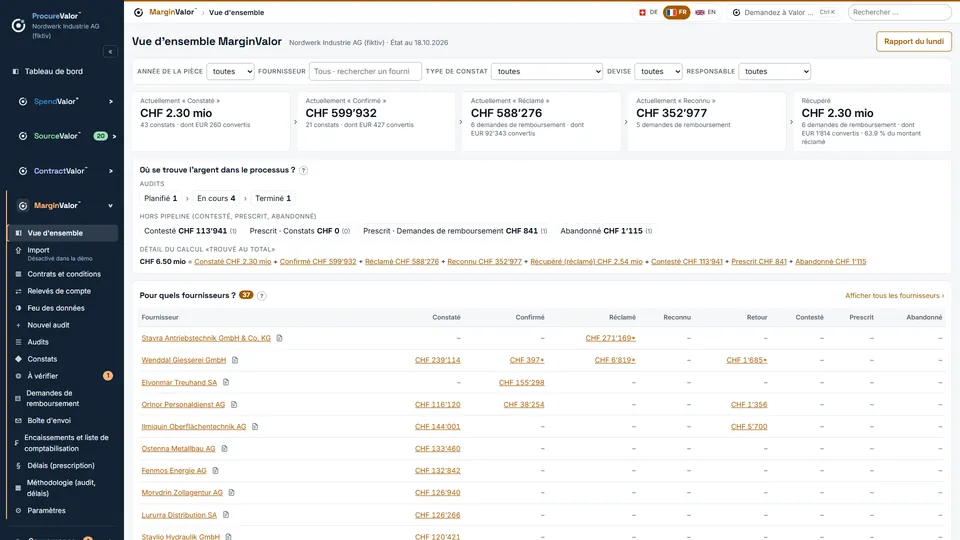Viewport: 960px width, 540px height.
Task: Expand the ContractValor menu chevron
Action: pyautogui.click(x=111, y=171)
